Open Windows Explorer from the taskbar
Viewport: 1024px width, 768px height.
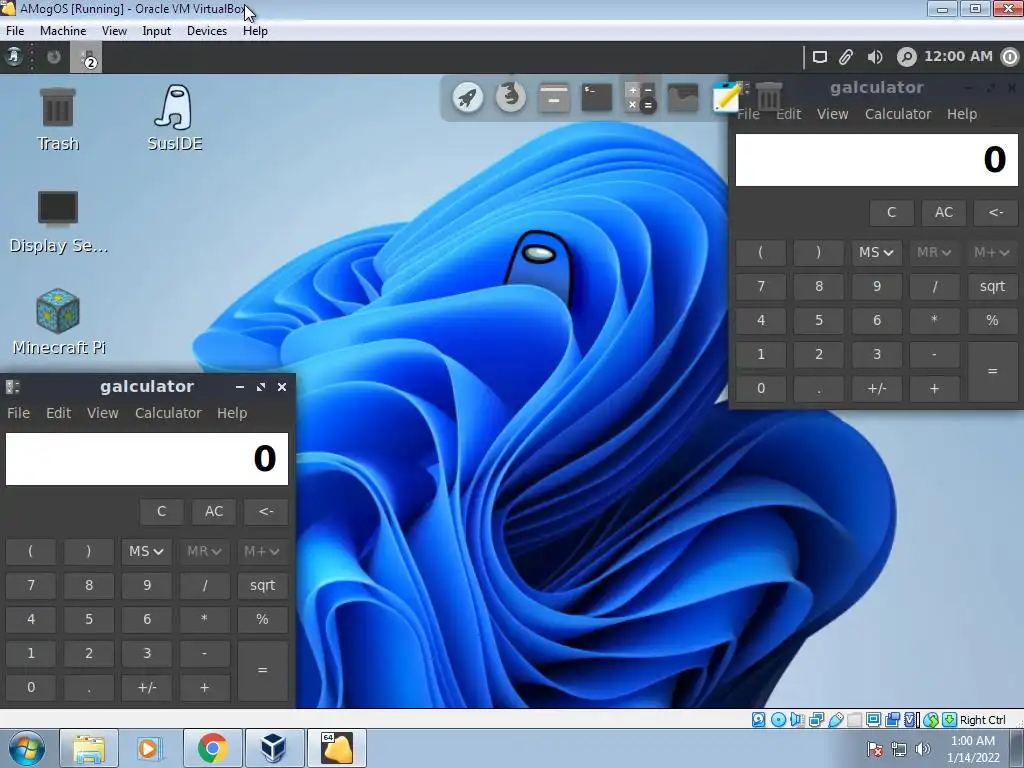[x=89, y=748]
